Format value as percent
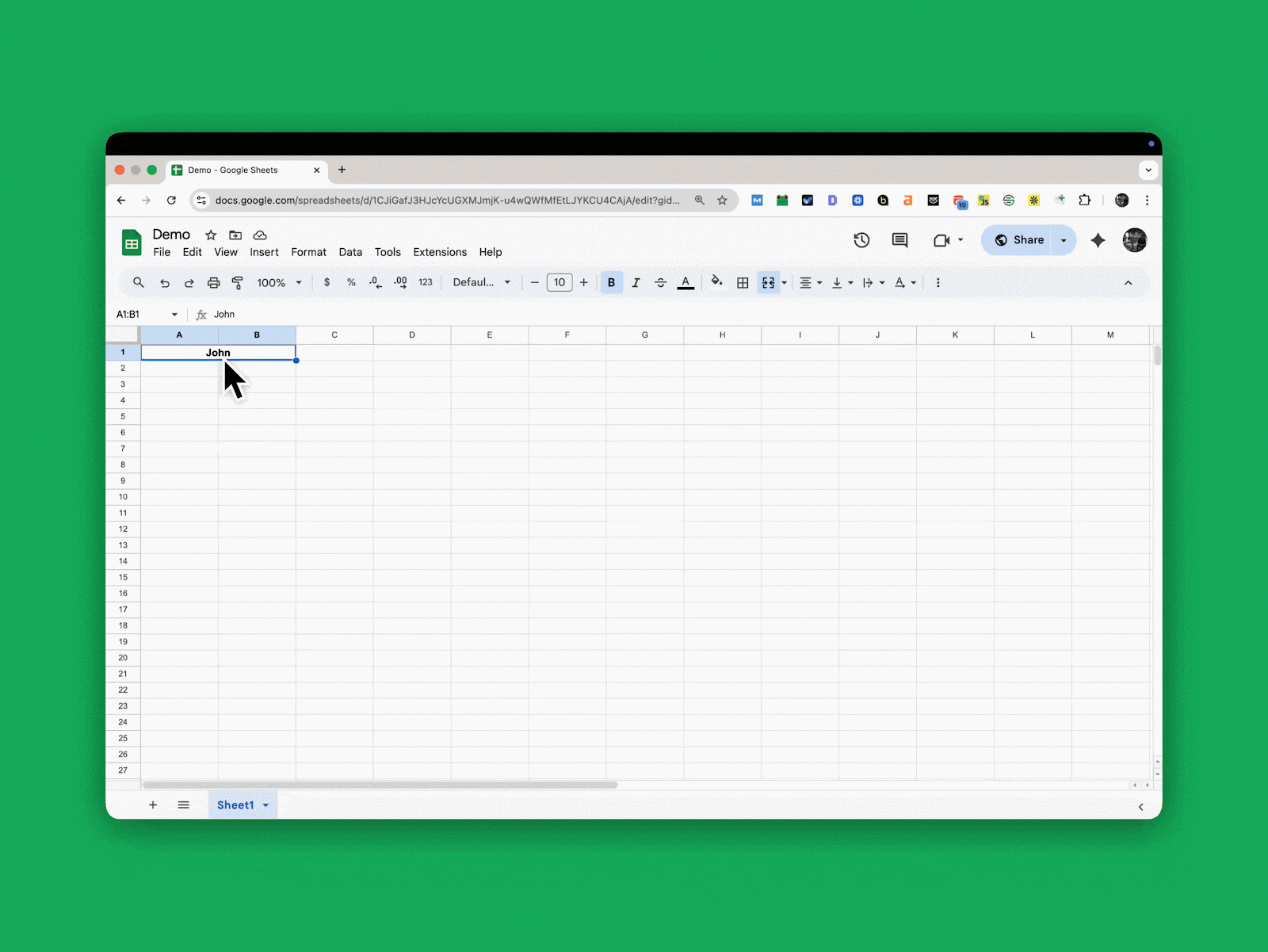 click(x=351, y=282)
